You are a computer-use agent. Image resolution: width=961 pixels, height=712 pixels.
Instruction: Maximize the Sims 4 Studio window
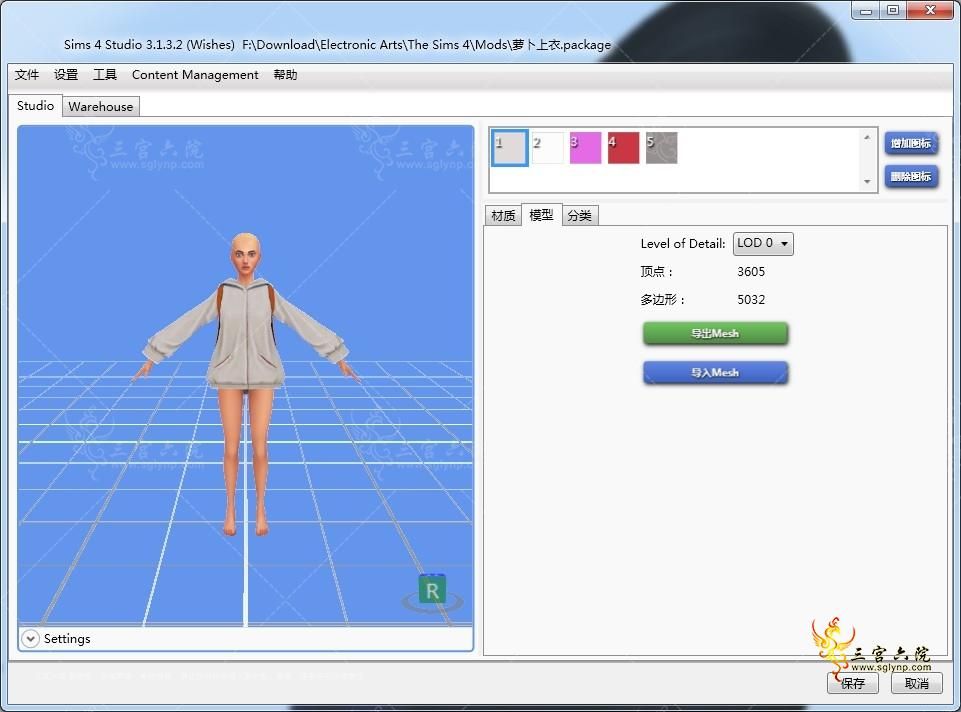click(892, 10)
